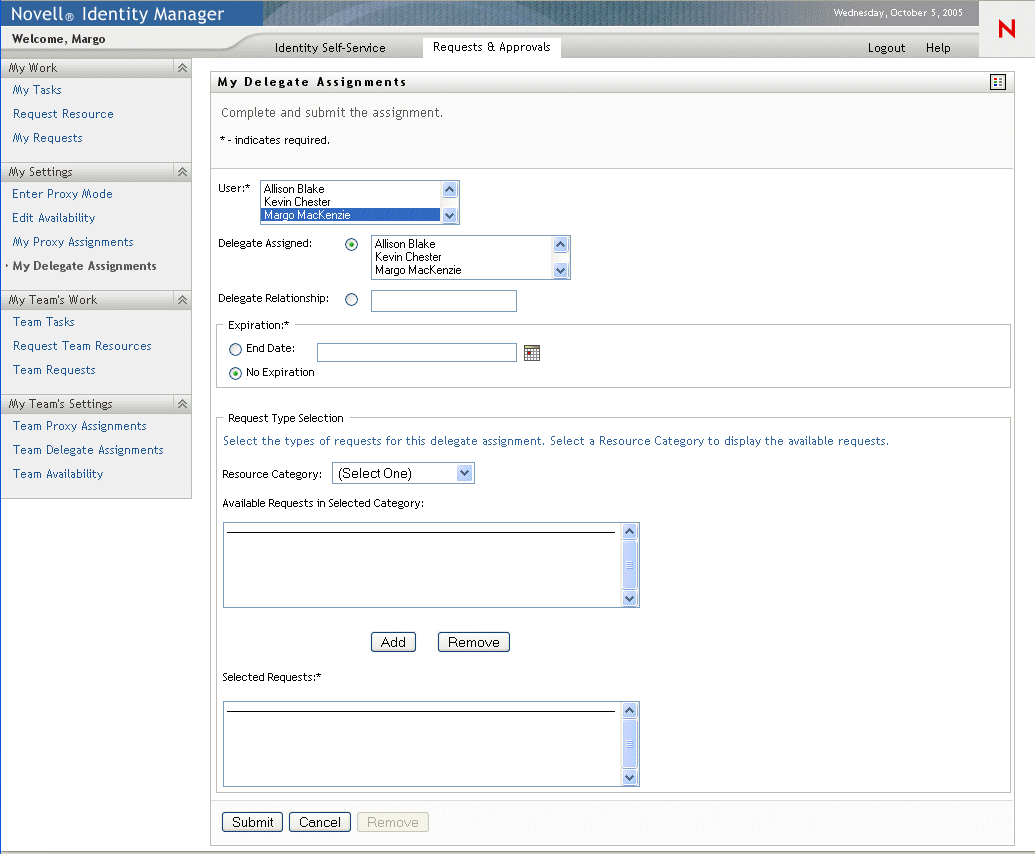Choose the End Date expiration option
Image resolution: width=1035 pixels, height=854 pixels.
[235, 349]
